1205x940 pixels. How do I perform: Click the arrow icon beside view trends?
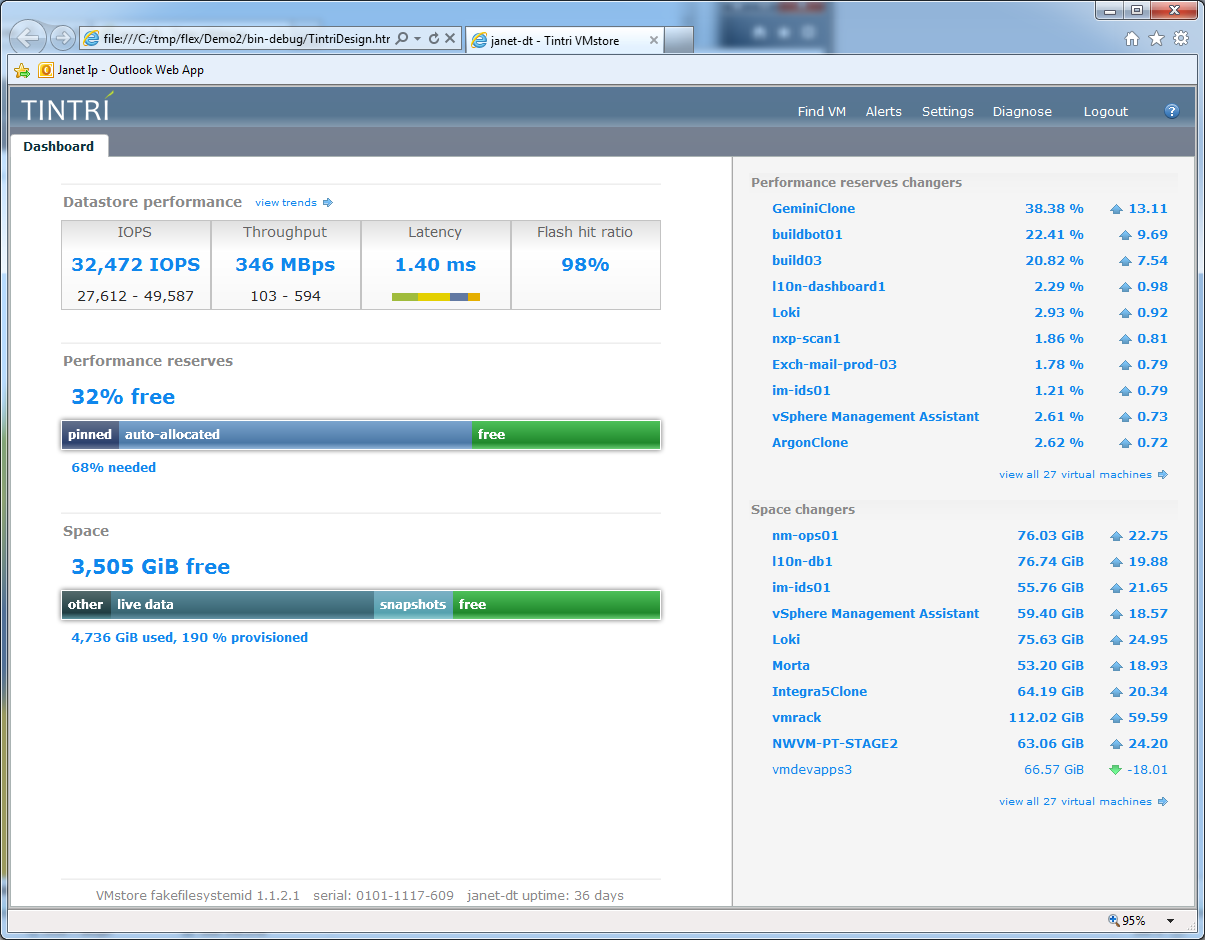tap(327, 202)
